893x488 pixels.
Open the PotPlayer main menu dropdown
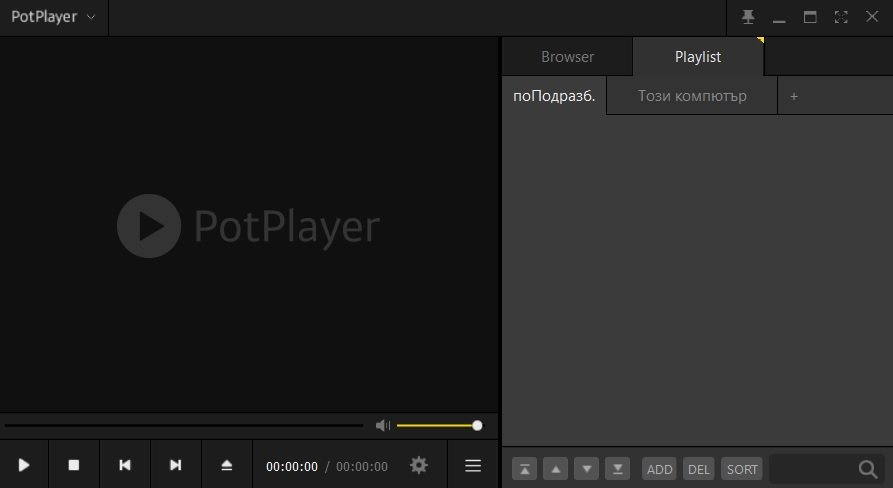click(x=53, y=17)
